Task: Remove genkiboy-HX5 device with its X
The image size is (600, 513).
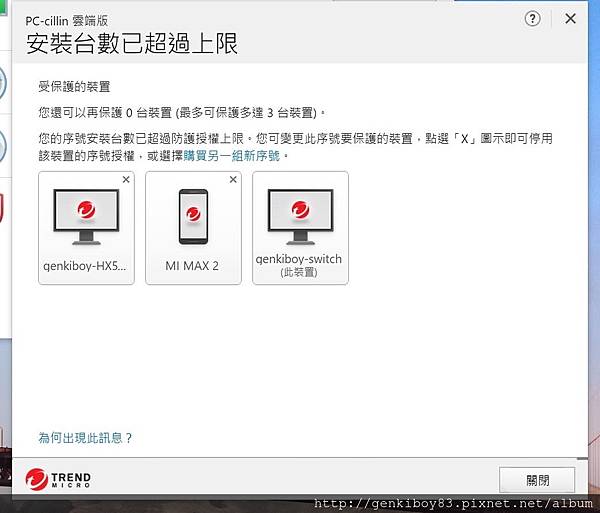Action: [x=126, y=179]
